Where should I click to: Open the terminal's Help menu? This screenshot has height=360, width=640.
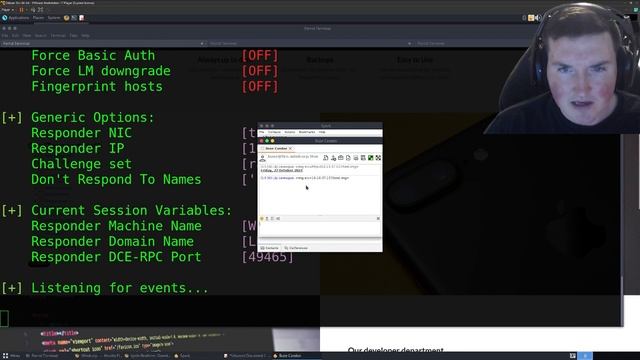point(85,36)
